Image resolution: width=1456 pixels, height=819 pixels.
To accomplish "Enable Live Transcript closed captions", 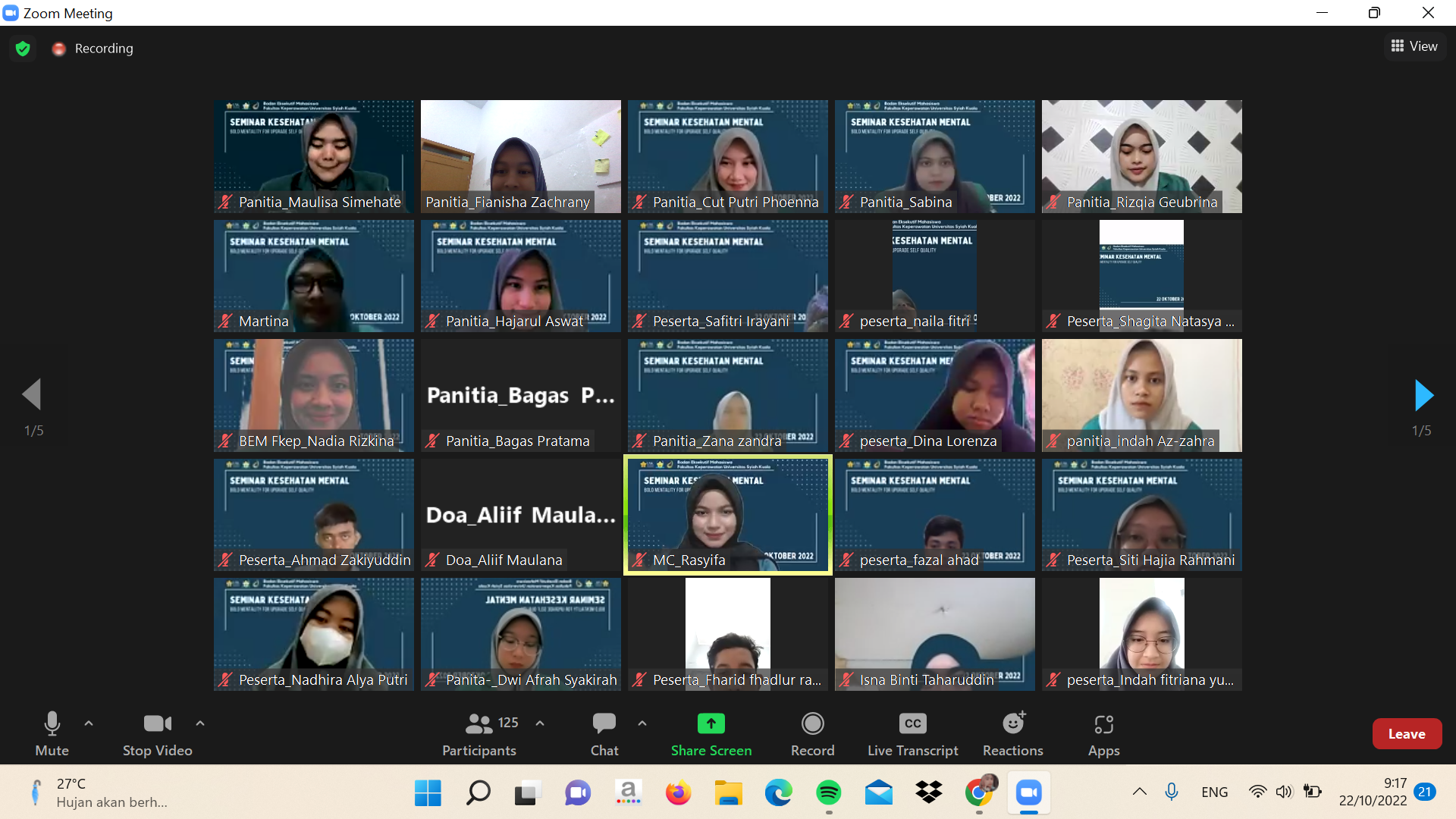I will 912,724.
